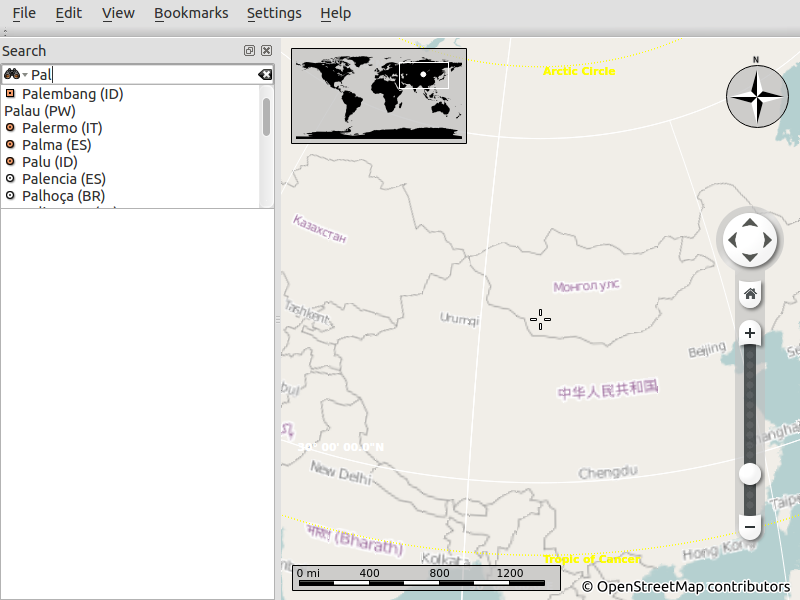The height and width of the screenshot is (600, 800).
Task: Pan the map down with navigation arrow
Action: [x=750, y=259]
